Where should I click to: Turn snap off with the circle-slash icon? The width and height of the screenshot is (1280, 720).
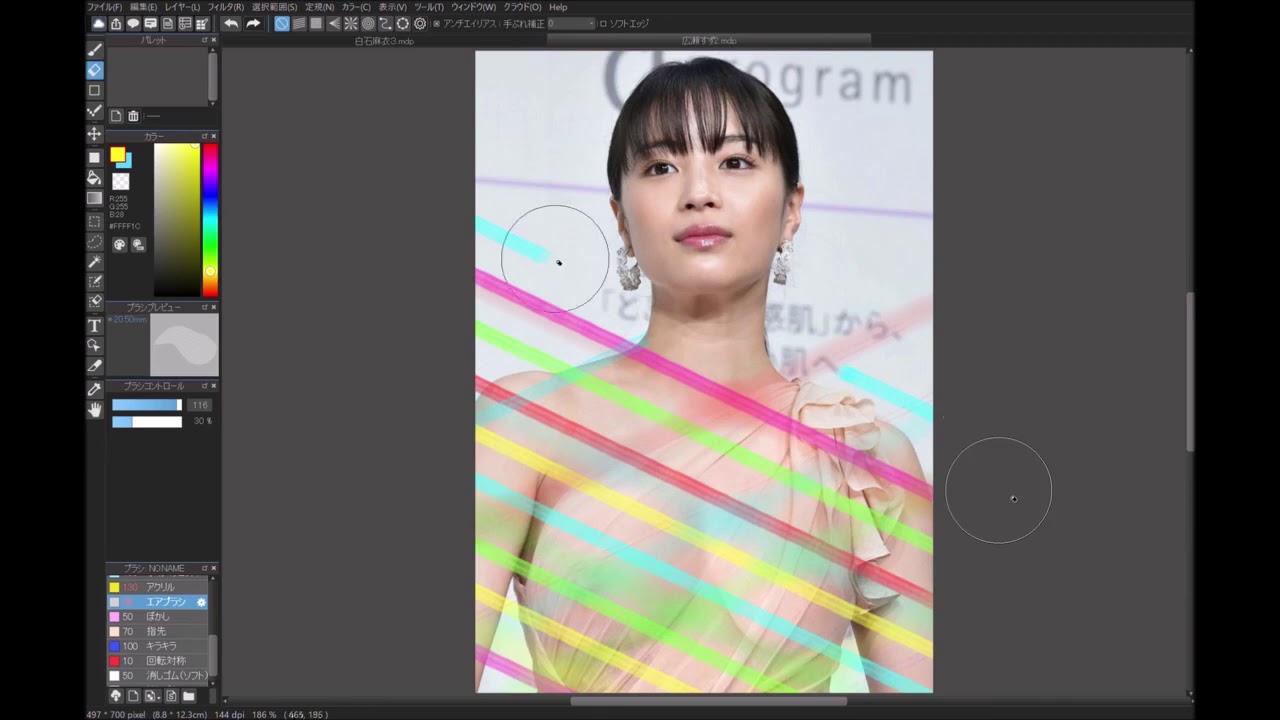click(282, 24)
